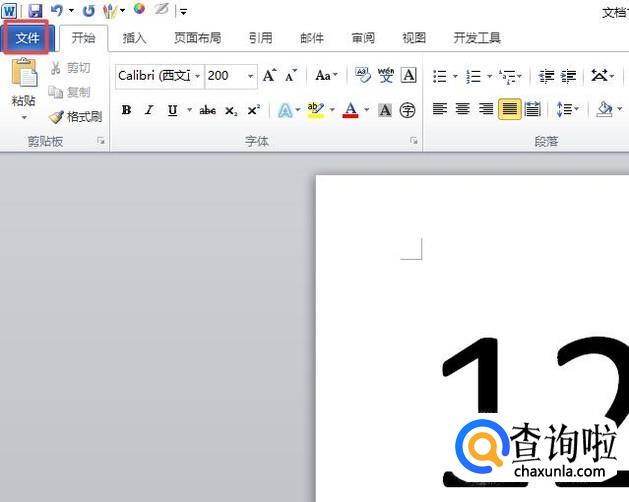This screenshot has width=629, height=502.
Task: Toggle superscript formatting
Action: (254, 110)
